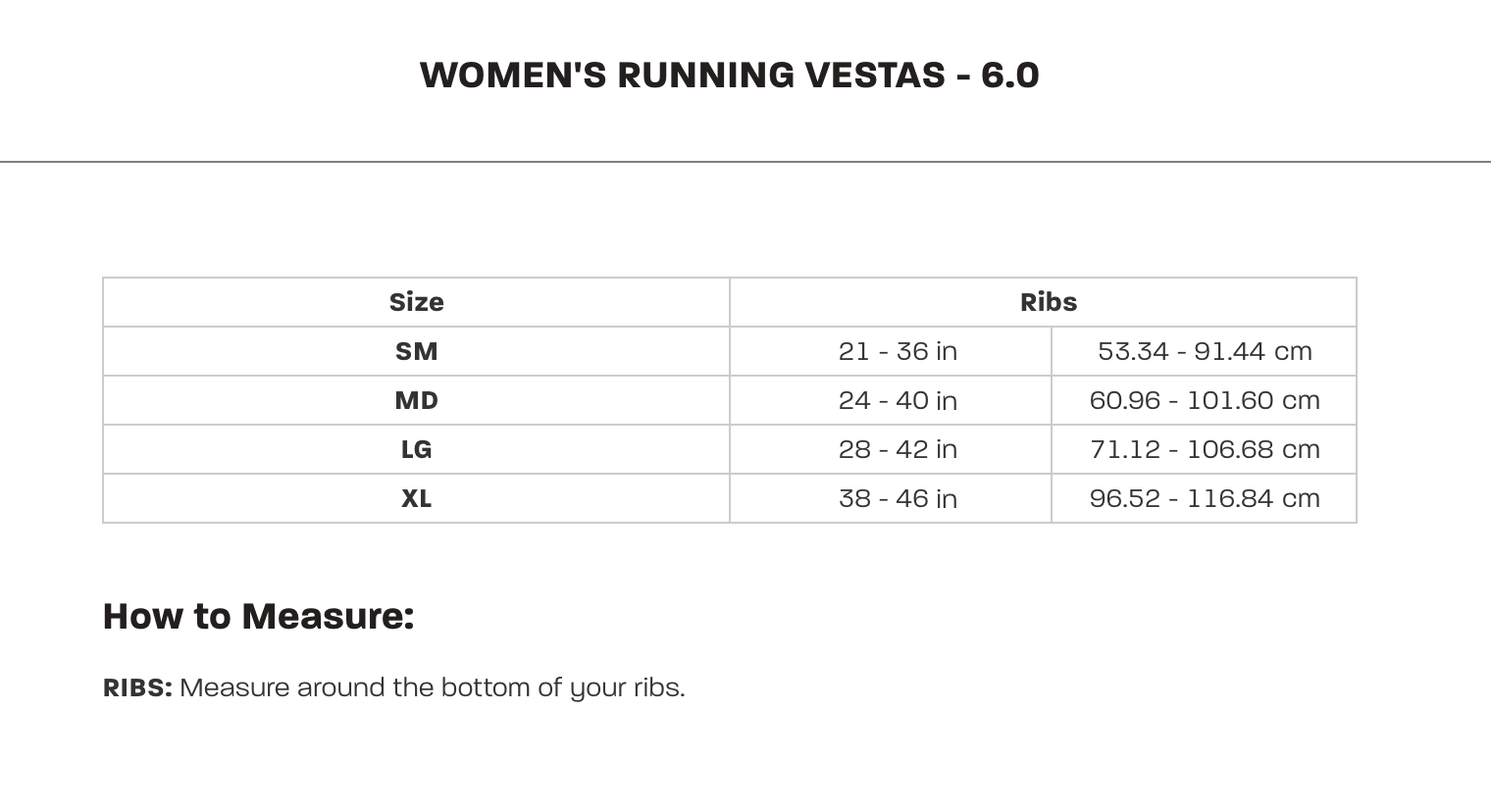
Task: Select the 71.12 - 106.68 cm cell
Action: (1204, 449)
